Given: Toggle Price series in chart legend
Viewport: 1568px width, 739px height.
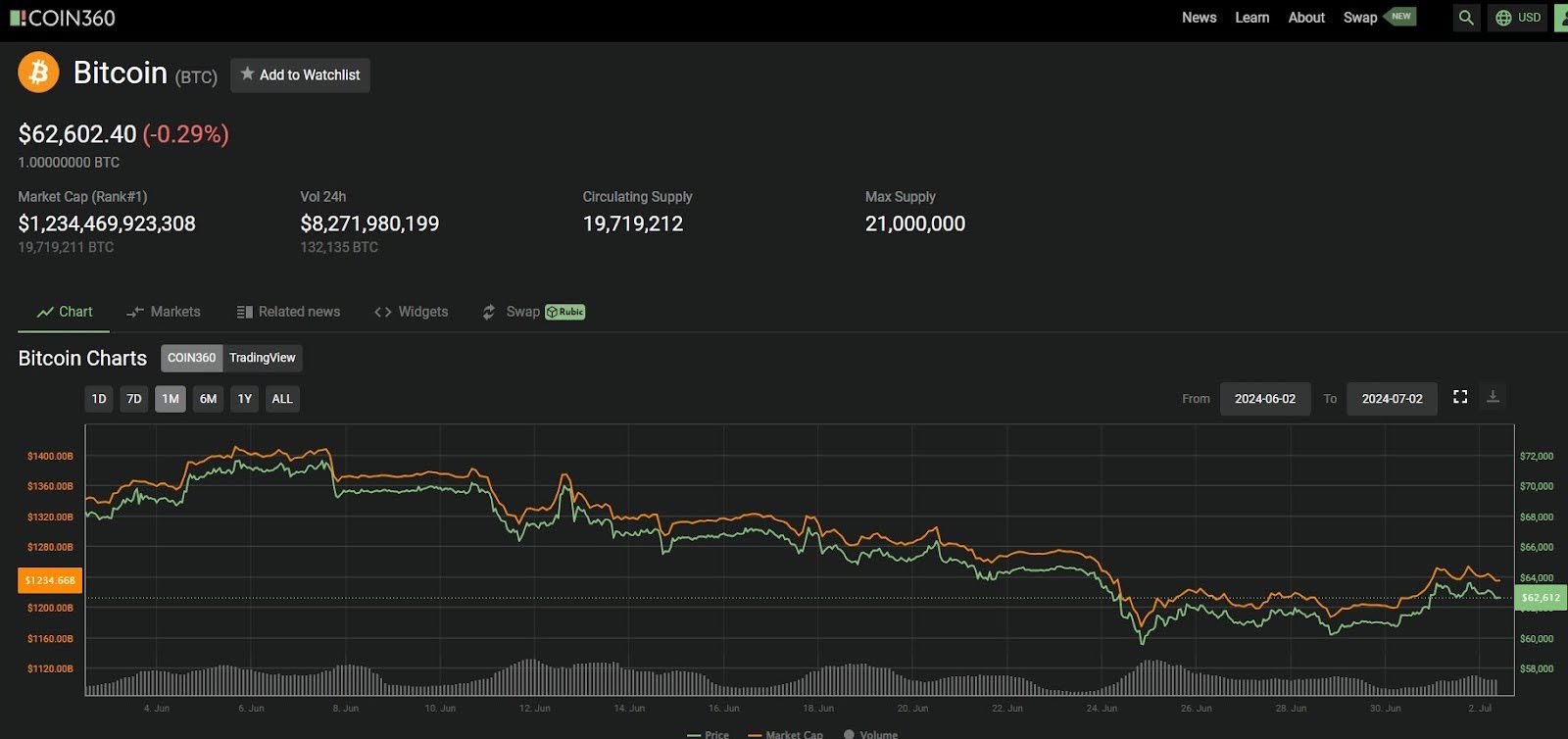Looking at the screenshot, I should (709, 734).
